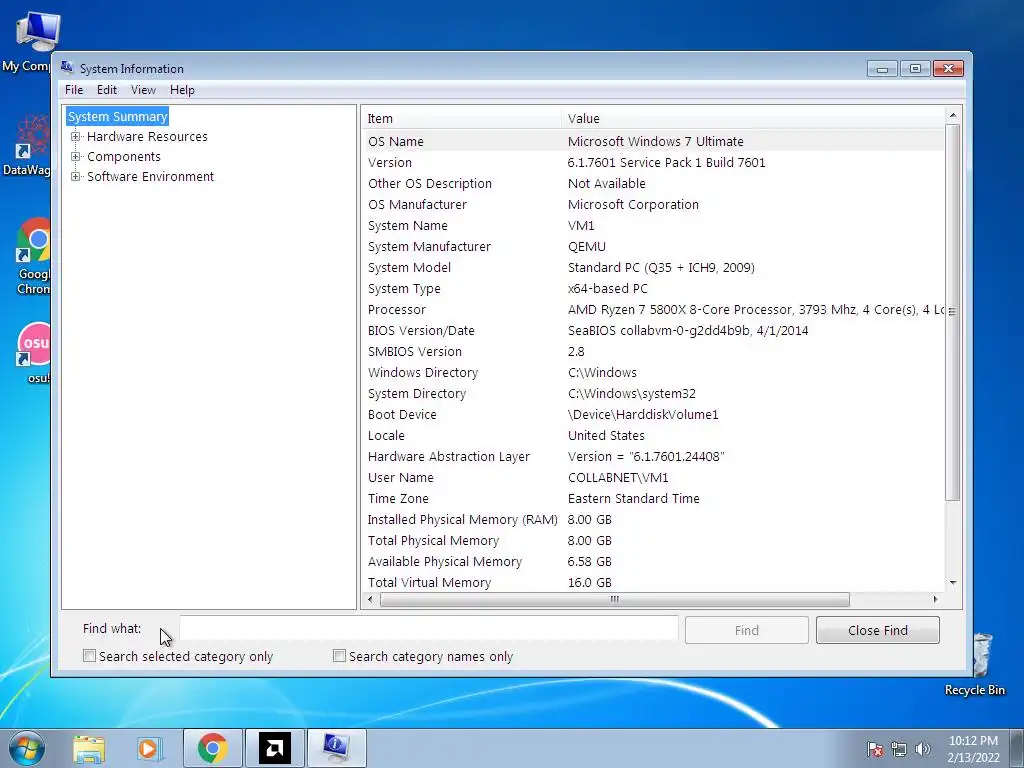Select the System Model row
Screen dimensions: 1024x768
click(x=653, y=267)
